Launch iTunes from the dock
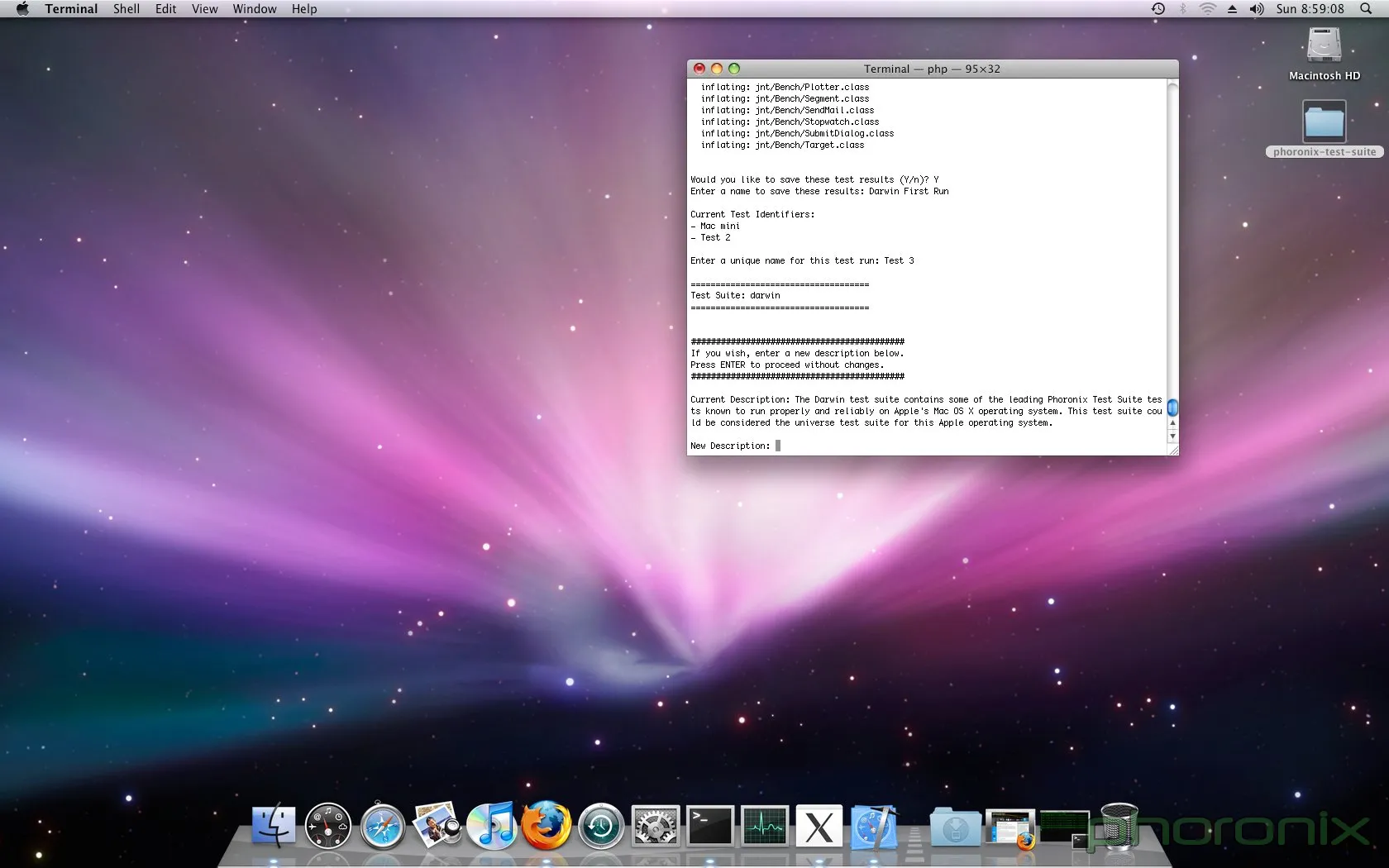Screen dimensions: 1389x868 491,826
